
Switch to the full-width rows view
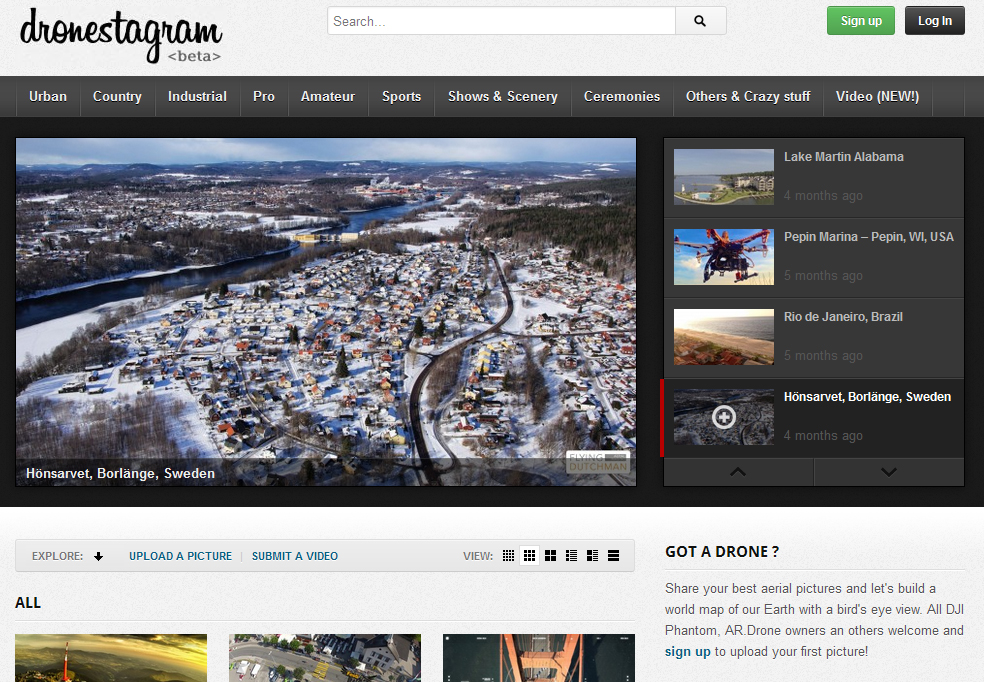pos(614,556)
